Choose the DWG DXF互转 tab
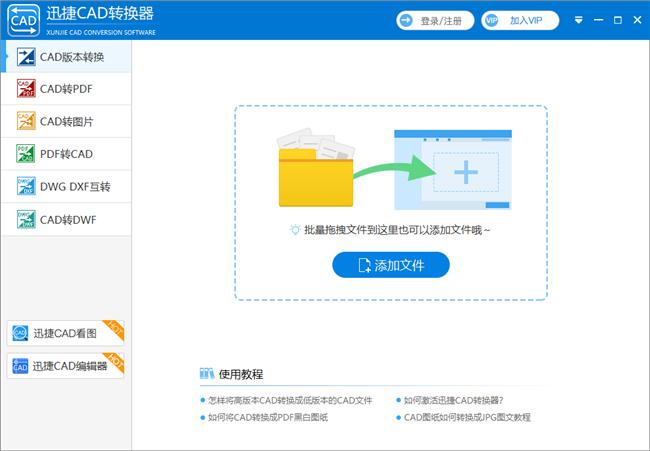Viewport: 650px width, 451px height. click(x=66, y=187)
